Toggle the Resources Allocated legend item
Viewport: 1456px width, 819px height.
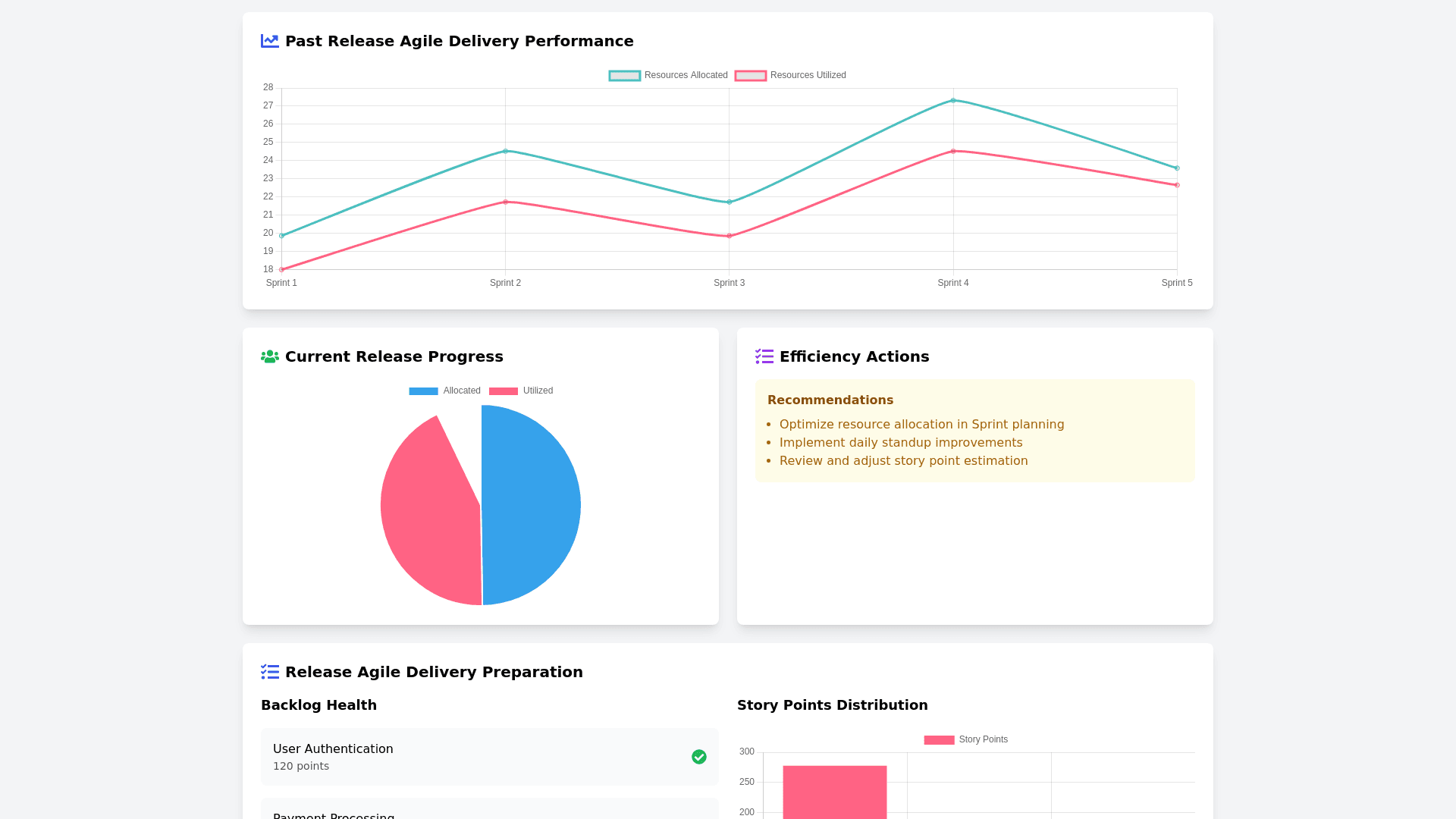tap(668, 75)
